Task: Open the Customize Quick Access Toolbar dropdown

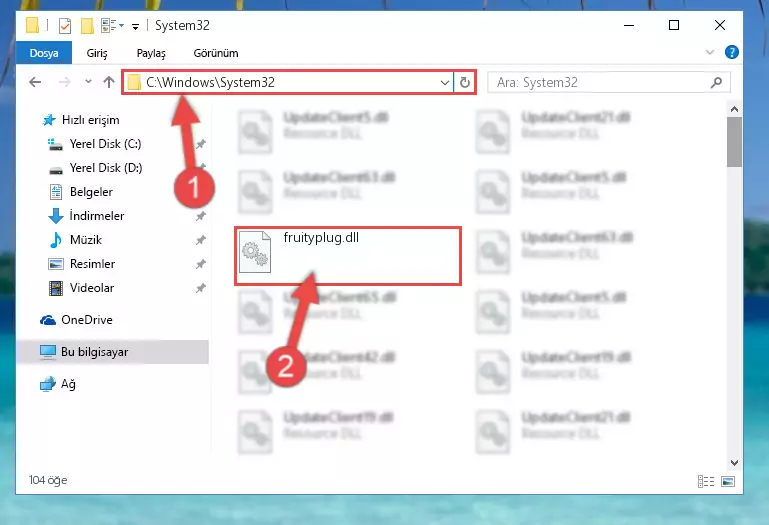Action: 135,26
